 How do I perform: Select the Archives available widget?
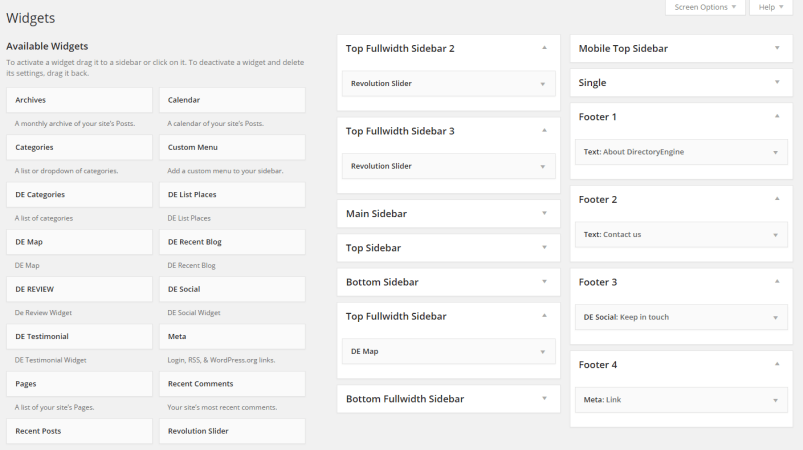pos(79,100)
